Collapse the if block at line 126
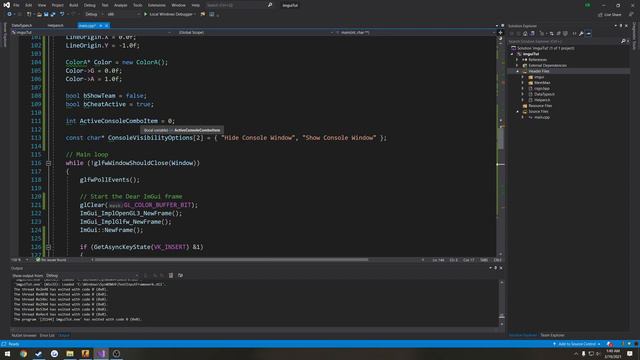Viewport: 640px width, 360px height. pyautogui.click(x=49, y=247)
